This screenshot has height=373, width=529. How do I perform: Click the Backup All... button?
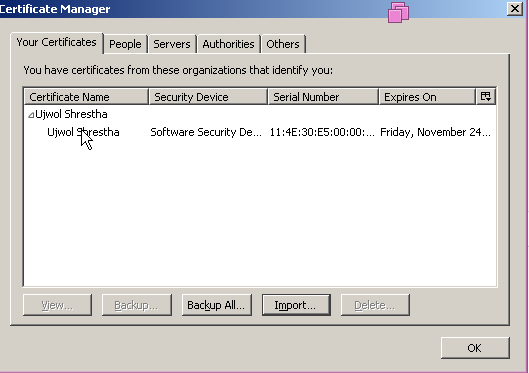216,305
